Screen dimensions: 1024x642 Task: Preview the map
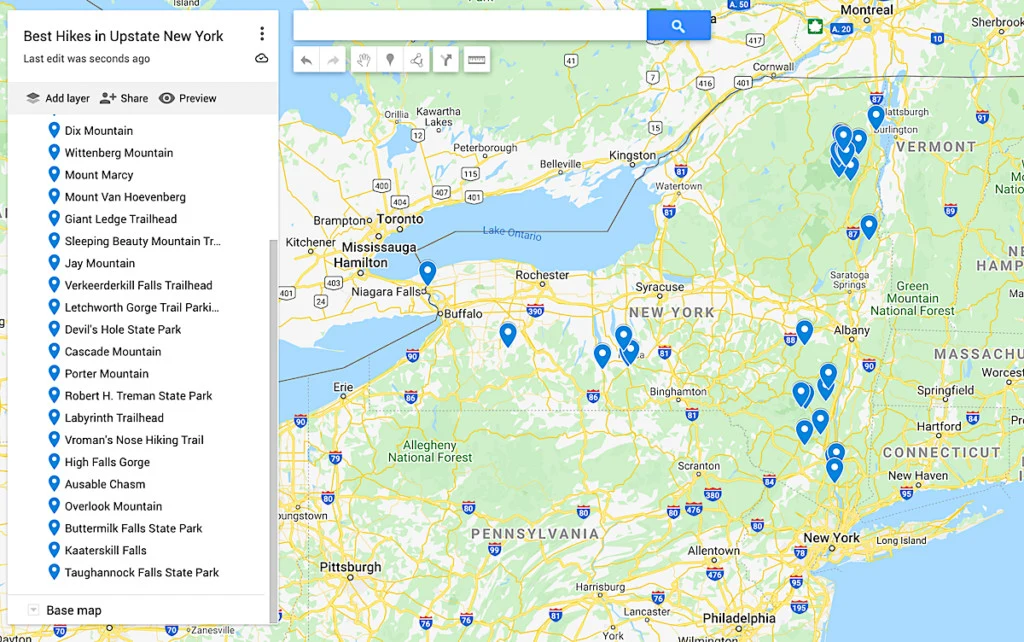point(187,98)
